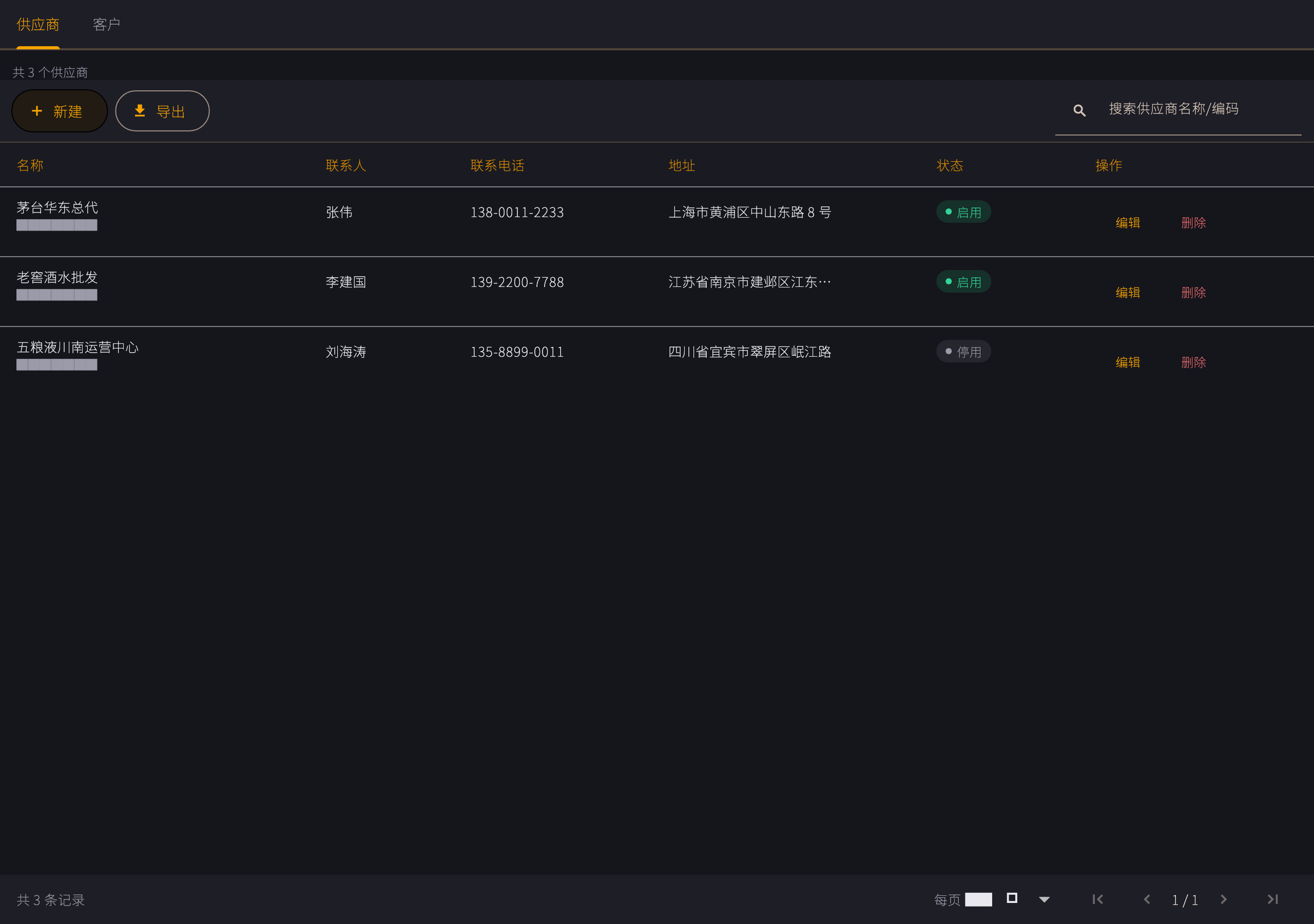Click phone number 138-0011-2233
Screen dimensions: 1314x924
[517, 213]
